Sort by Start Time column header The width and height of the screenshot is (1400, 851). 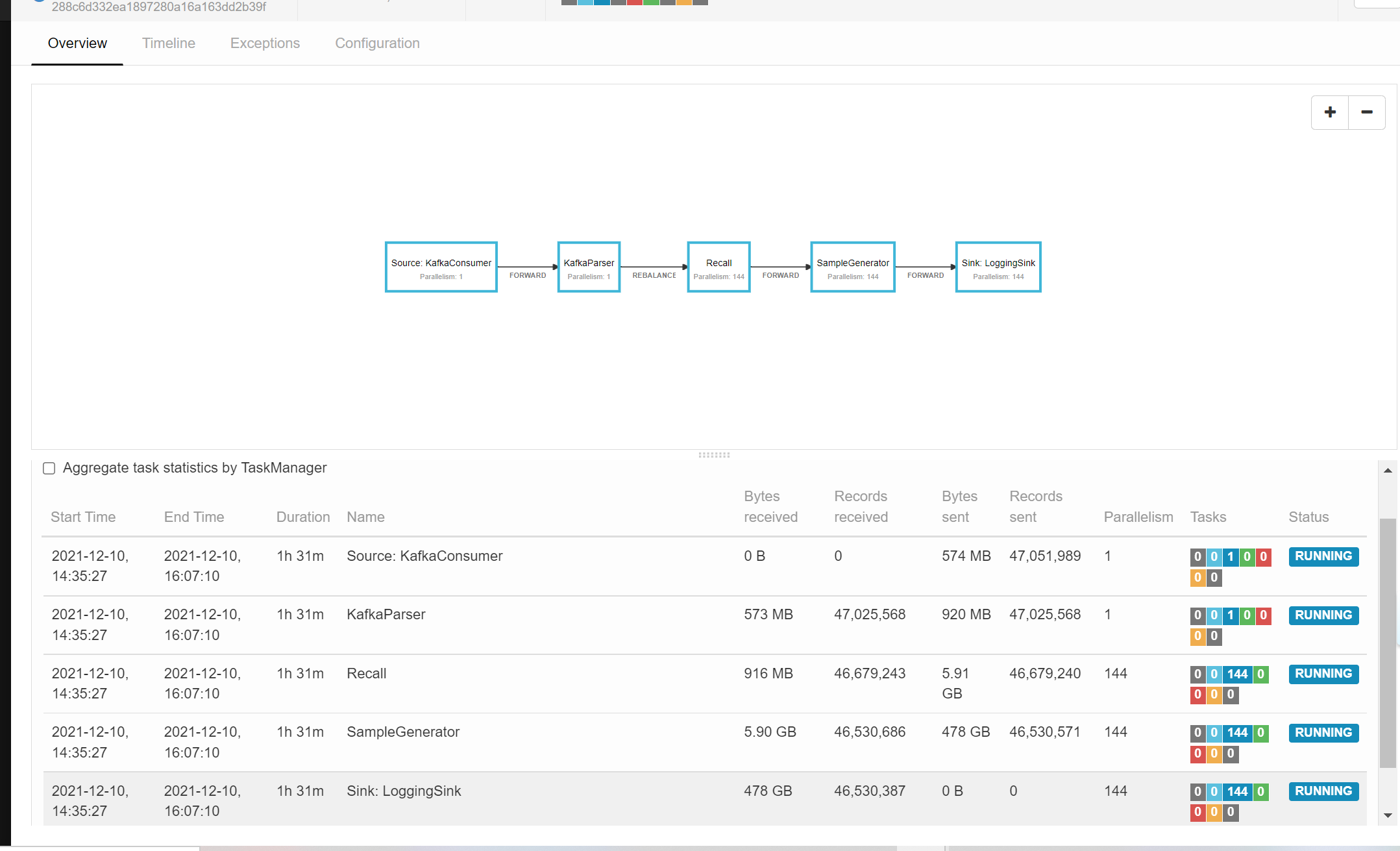[83, 517]
